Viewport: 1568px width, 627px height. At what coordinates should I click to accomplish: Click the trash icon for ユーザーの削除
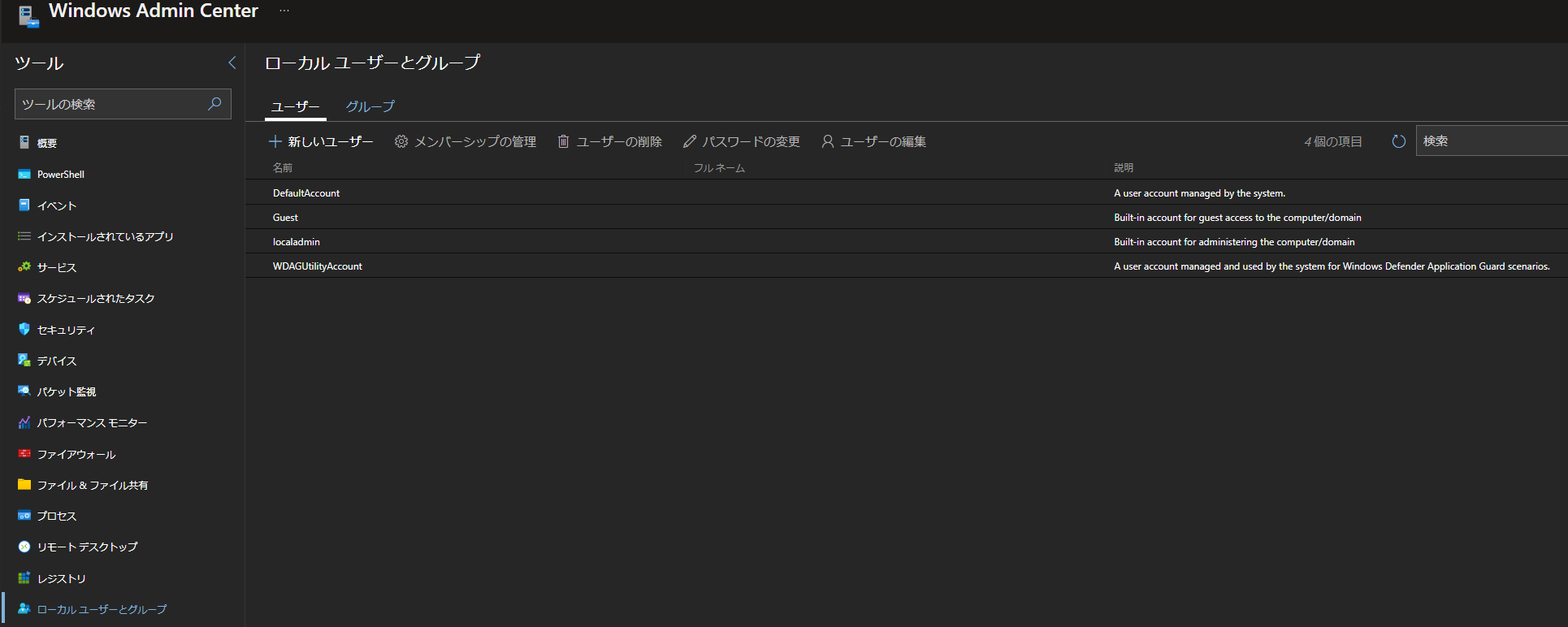pyautogui.click(x=563, y=141)
